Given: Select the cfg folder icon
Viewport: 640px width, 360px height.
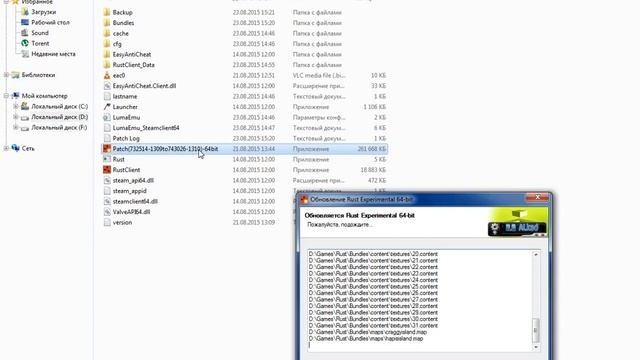Looking at the screenshot, I should [107, 44].
